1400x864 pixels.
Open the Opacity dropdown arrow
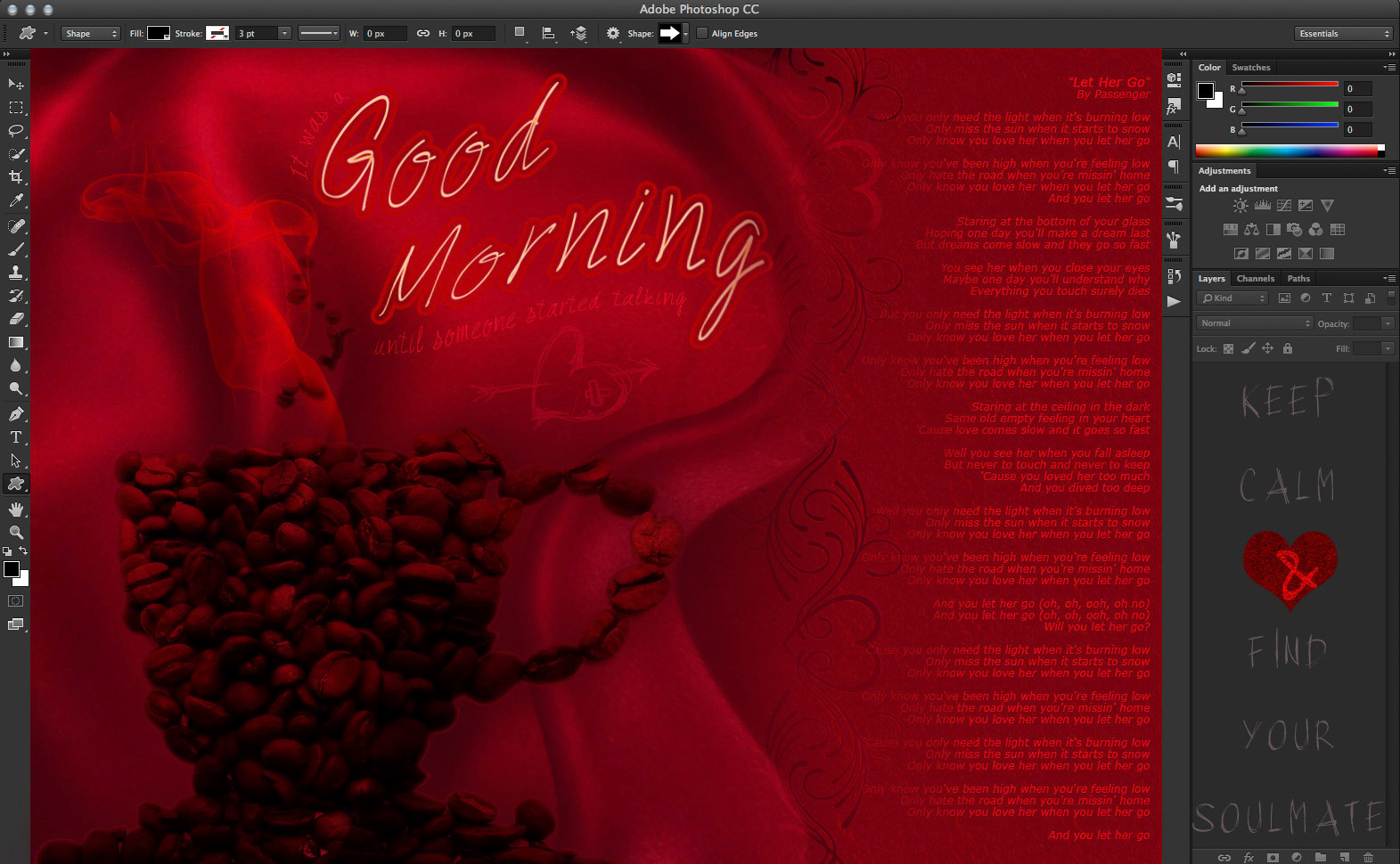(x=1388, y=323)
